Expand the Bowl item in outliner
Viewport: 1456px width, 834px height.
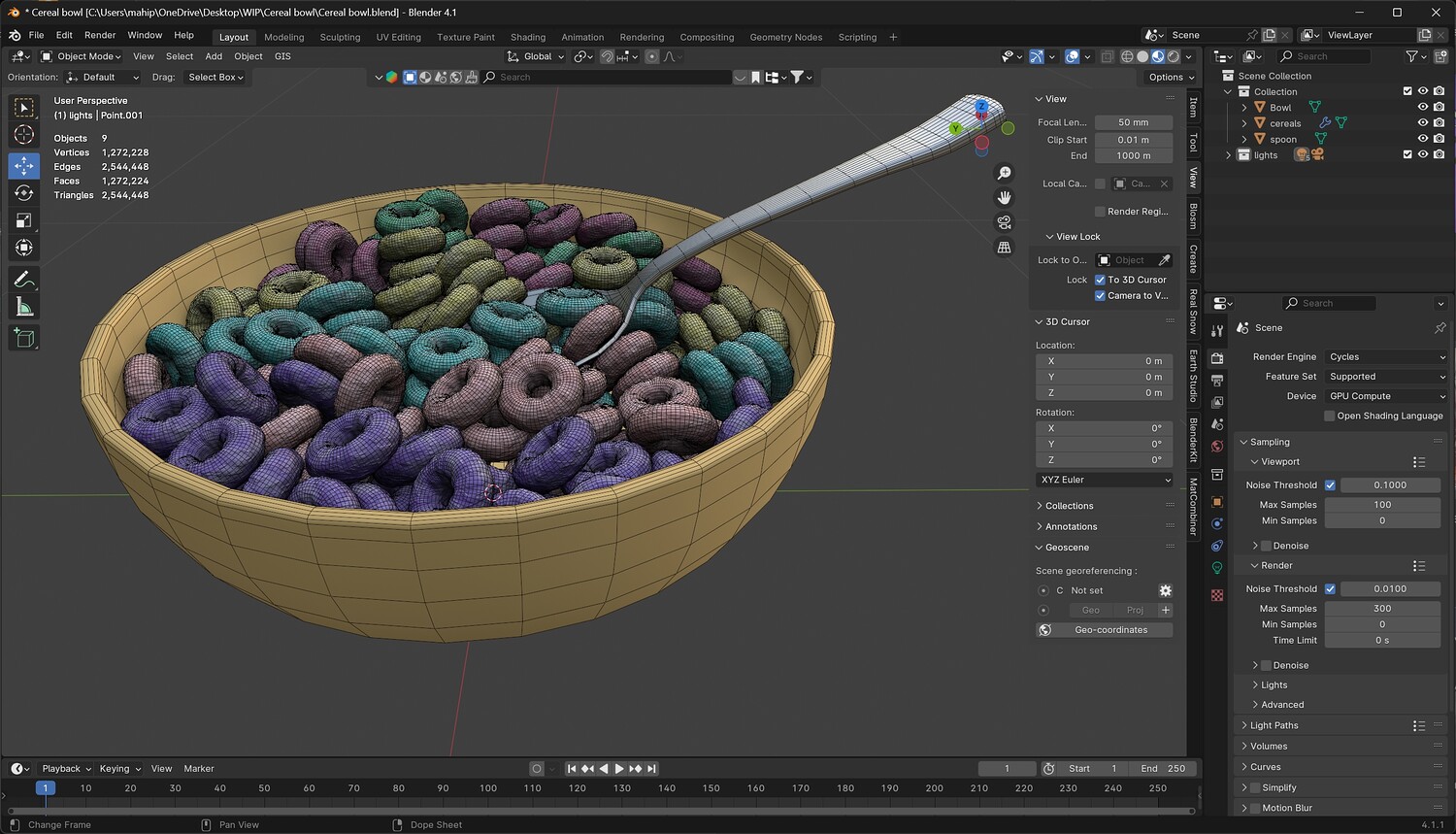click(x=1244, y=108)
